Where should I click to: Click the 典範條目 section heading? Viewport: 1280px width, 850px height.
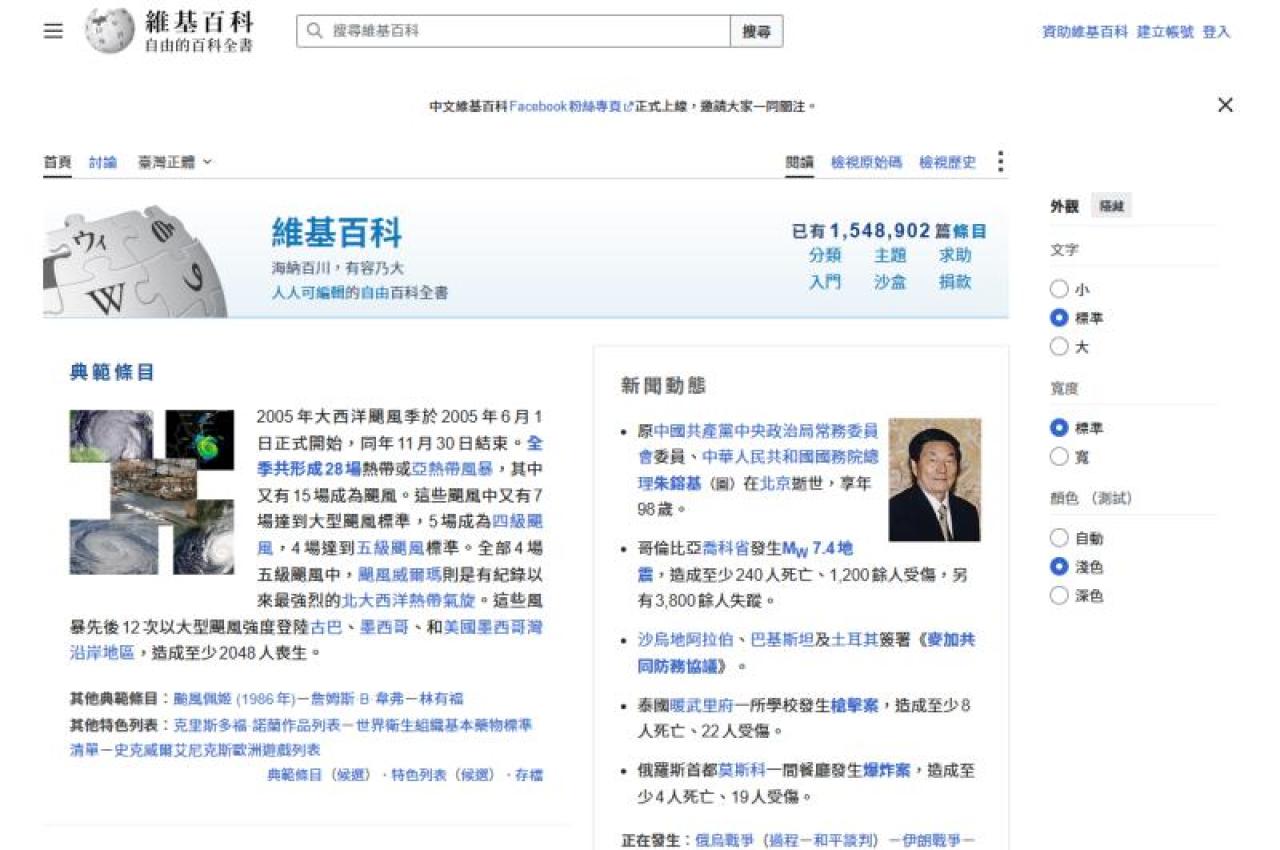(x=112, y=373)
